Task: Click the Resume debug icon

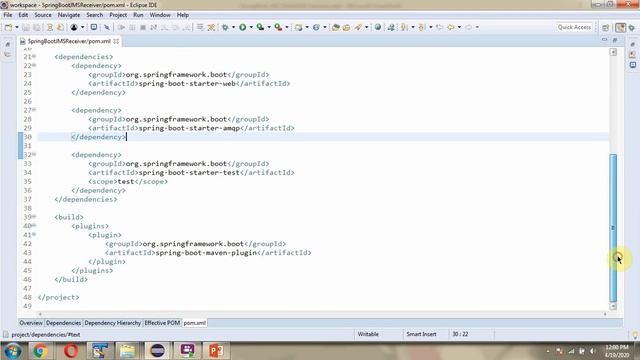Action: (x=122, y=27)
